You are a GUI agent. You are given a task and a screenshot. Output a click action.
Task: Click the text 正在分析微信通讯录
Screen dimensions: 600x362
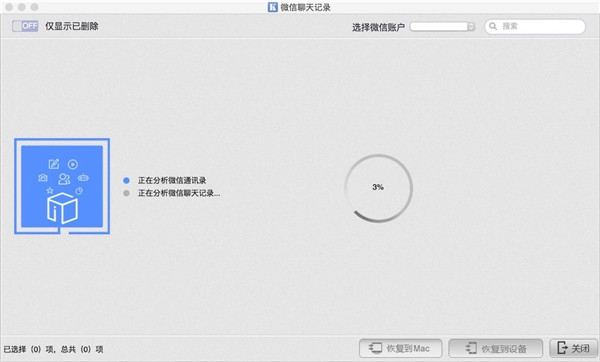click(172, 180)
